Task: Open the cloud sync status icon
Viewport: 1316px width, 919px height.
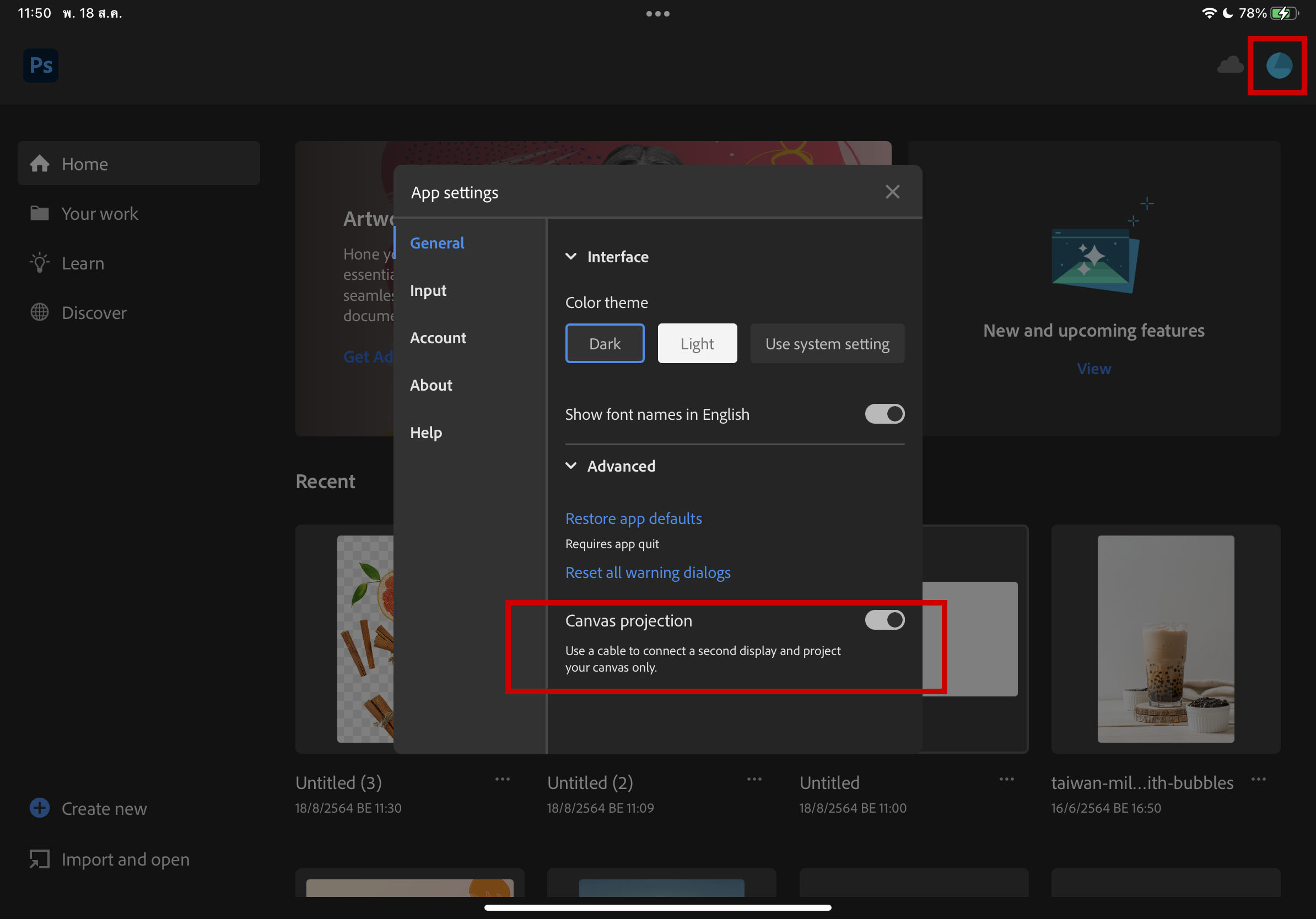Action: [x=1229, y=66]
